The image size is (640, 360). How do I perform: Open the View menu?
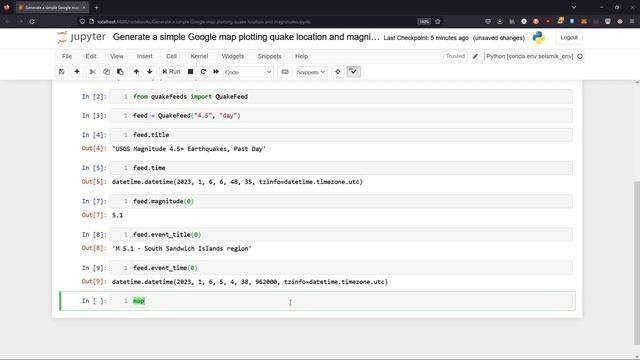[x=116, y=56]
